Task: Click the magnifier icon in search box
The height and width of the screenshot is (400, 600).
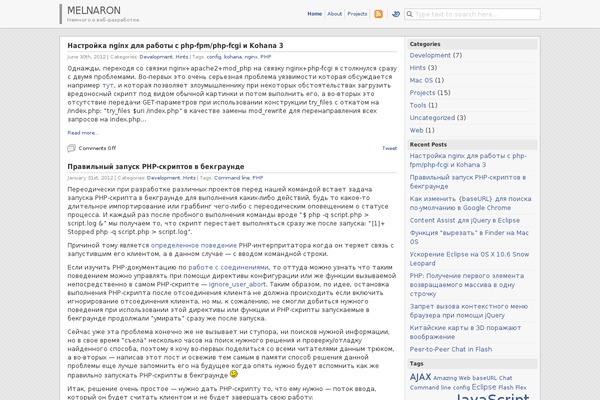Action: click(x=409, y=14)
